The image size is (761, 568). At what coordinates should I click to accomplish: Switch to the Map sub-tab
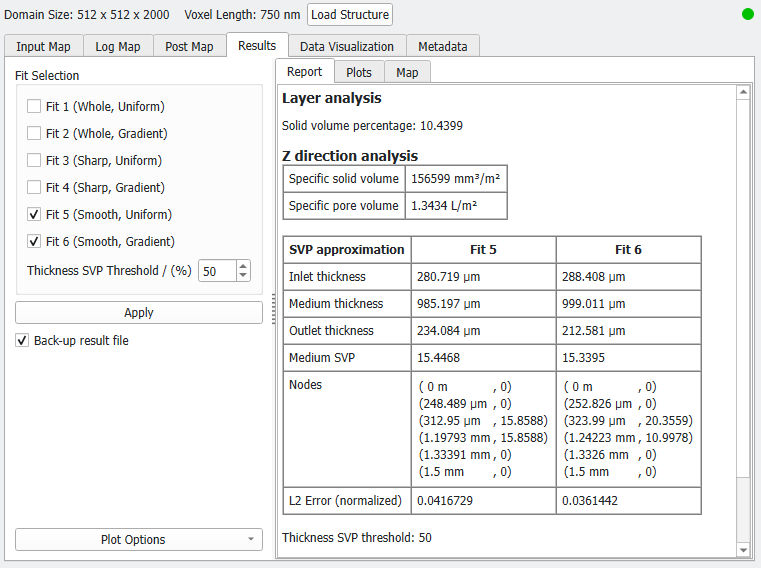pos(407,73)
